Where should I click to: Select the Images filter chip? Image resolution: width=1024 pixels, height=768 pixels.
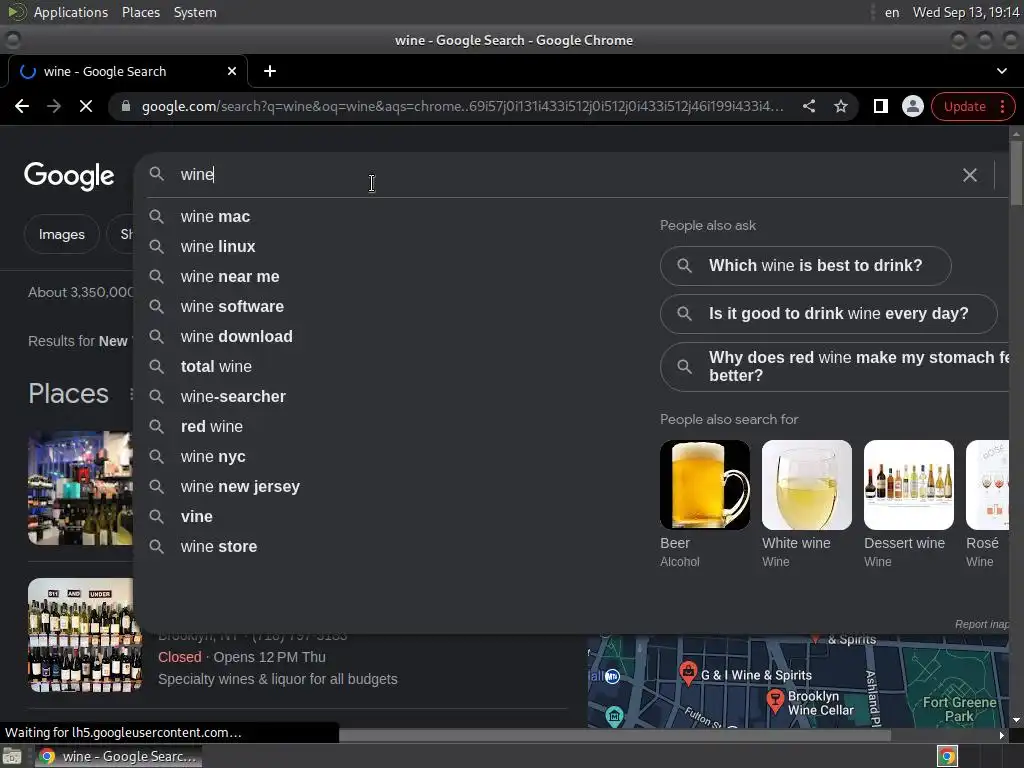[x=61, y=234]
